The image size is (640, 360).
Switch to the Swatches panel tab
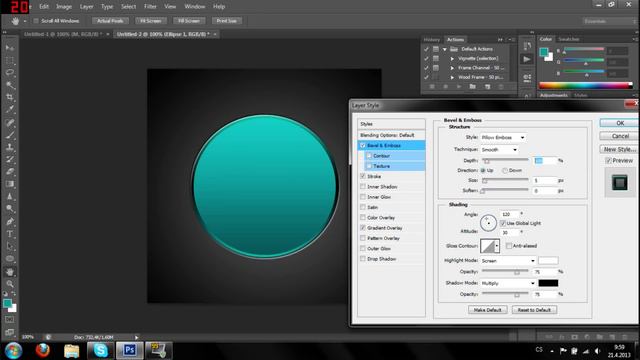tap(569, 39)
